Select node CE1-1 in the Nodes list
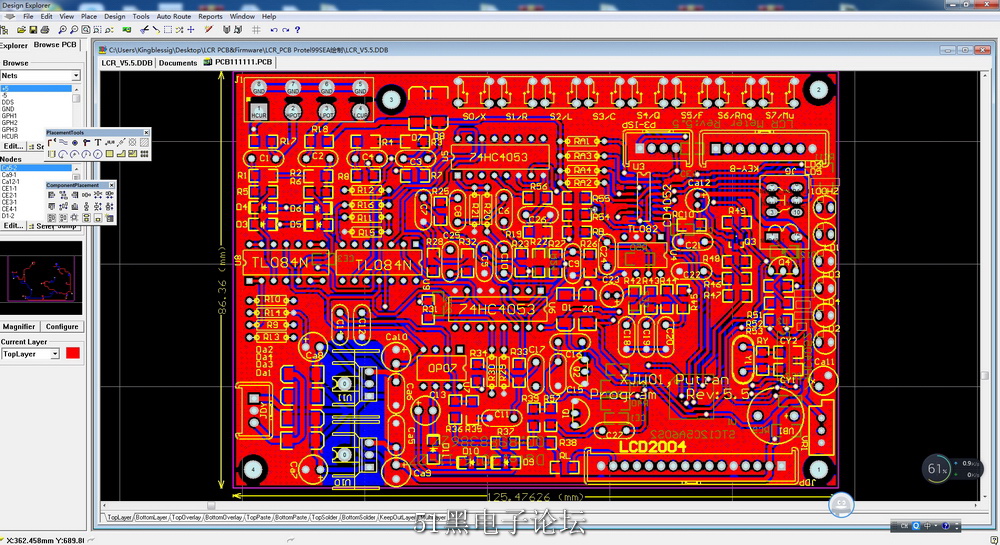 tap(9, 189)
